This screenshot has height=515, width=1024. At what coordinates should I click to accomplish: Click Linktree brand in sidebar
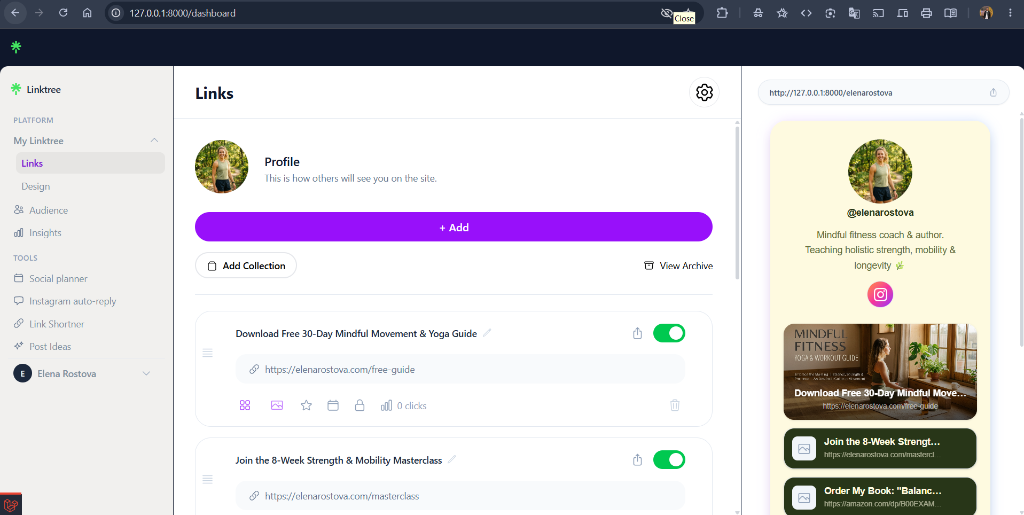tap(37, 89)
